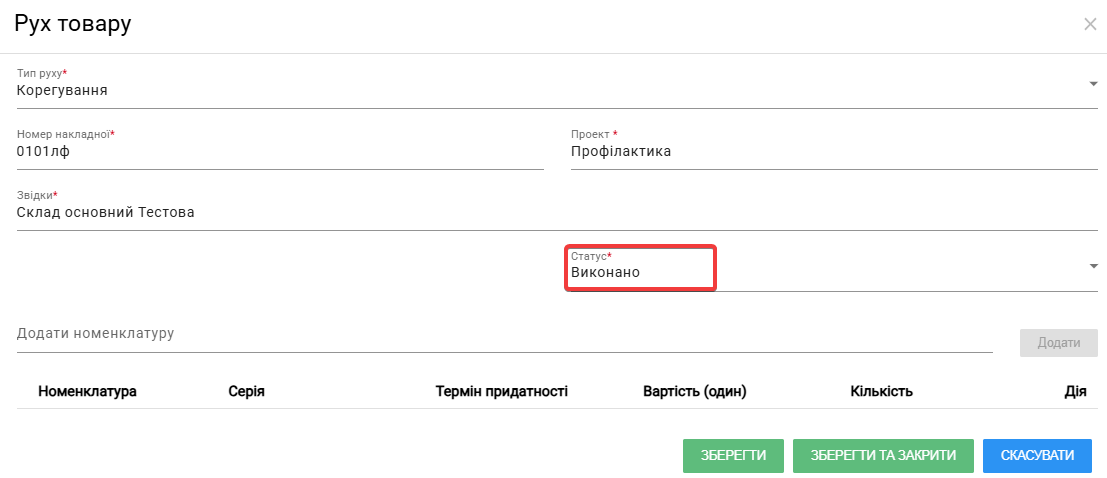Select the Кількість column header
The image size is (1107, 478).
(882, 391)
